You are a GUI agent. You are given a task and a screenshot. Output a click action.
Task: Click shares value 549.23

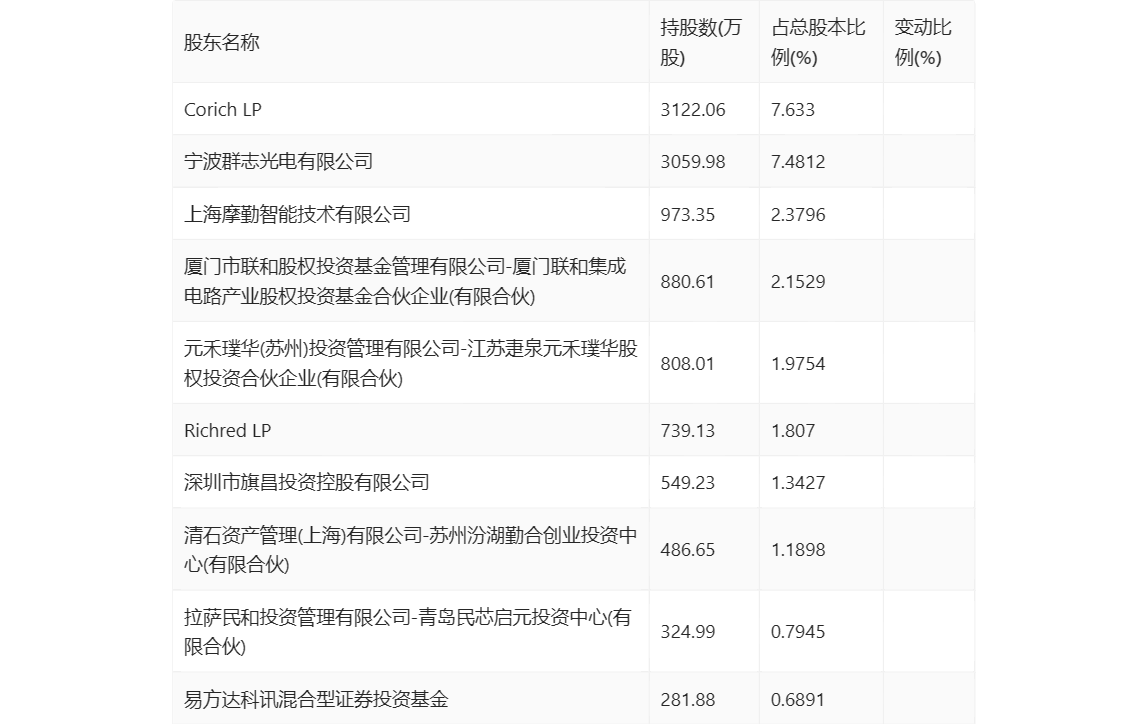(x=687, y=483)
